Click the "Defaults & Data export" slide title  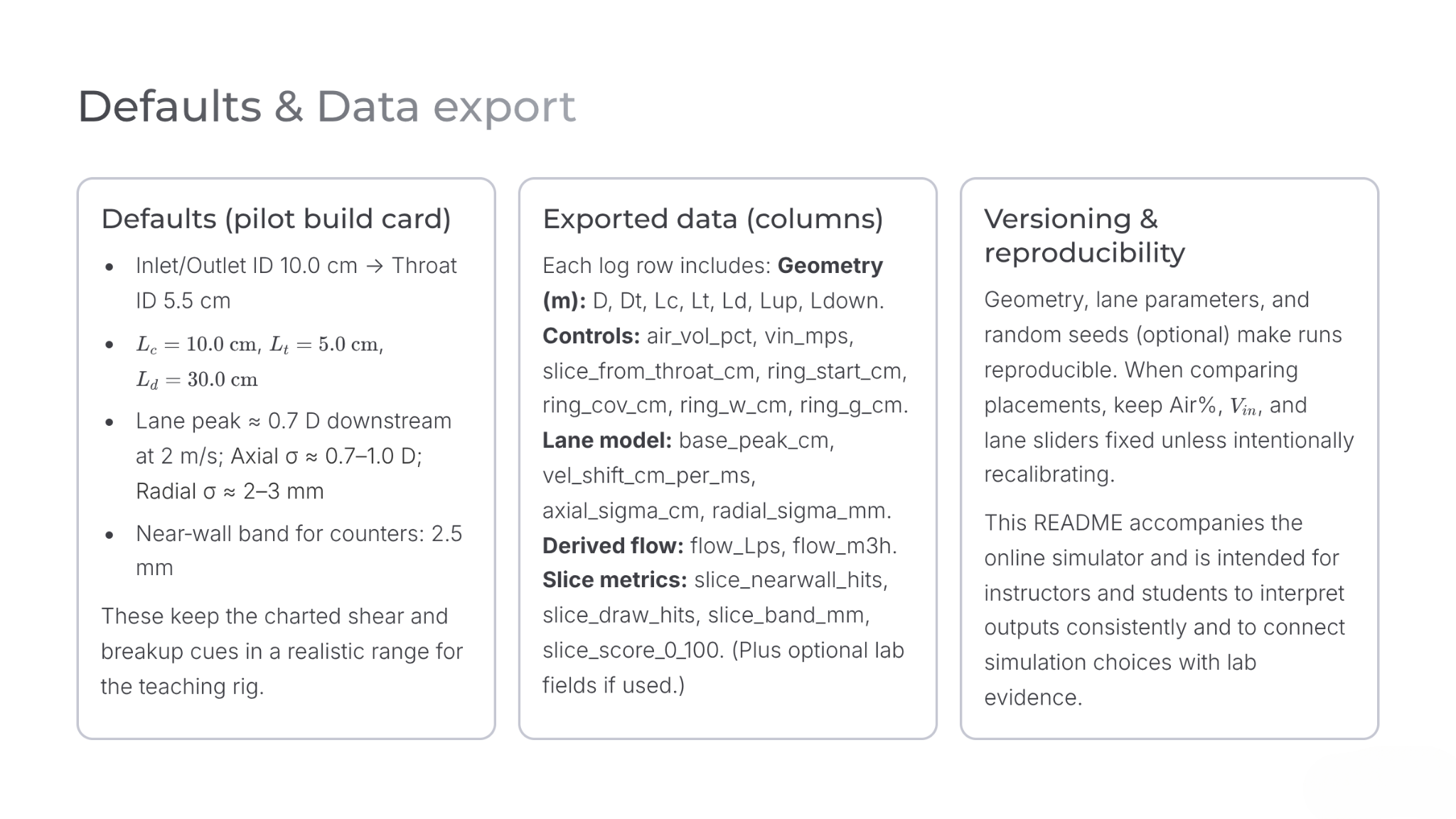coord(326,107)
